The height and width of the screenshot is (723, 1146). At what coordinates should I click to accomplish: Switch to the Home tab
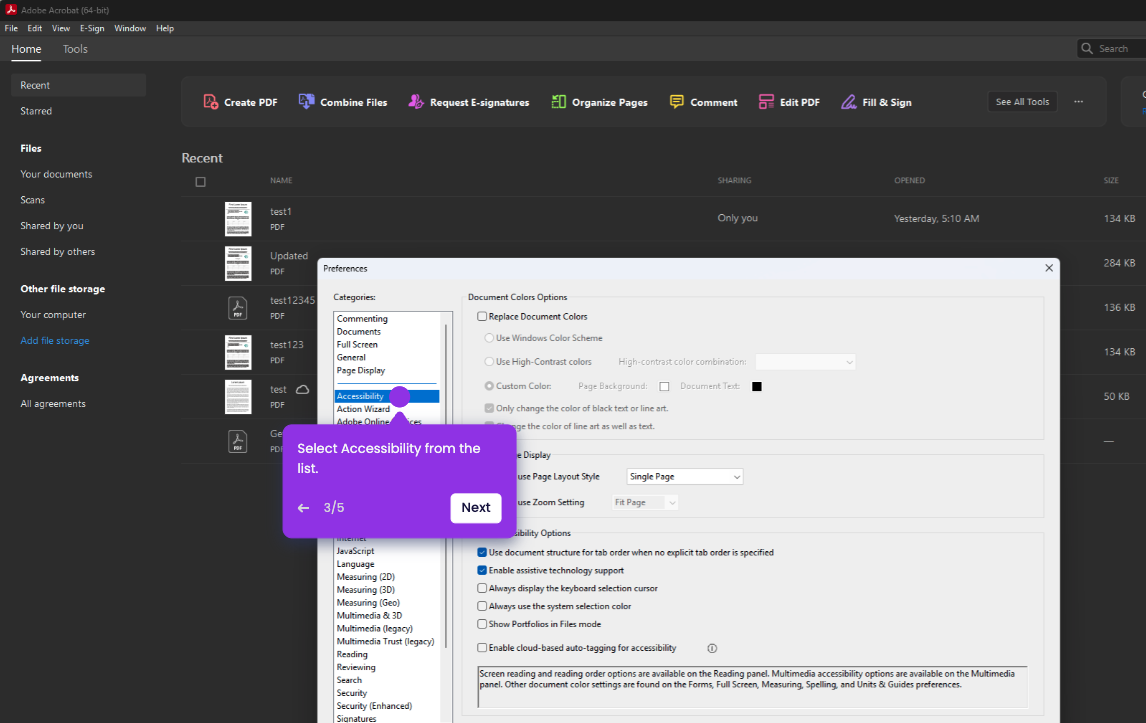pos(26,49)
